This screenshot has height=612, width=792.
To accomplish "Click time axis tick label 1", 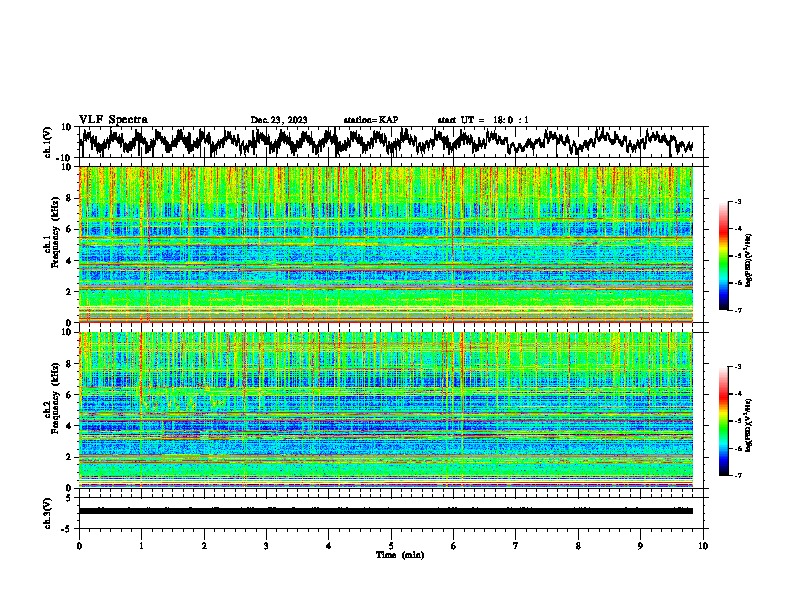I will pyautogui.click(x=141, y=546).
